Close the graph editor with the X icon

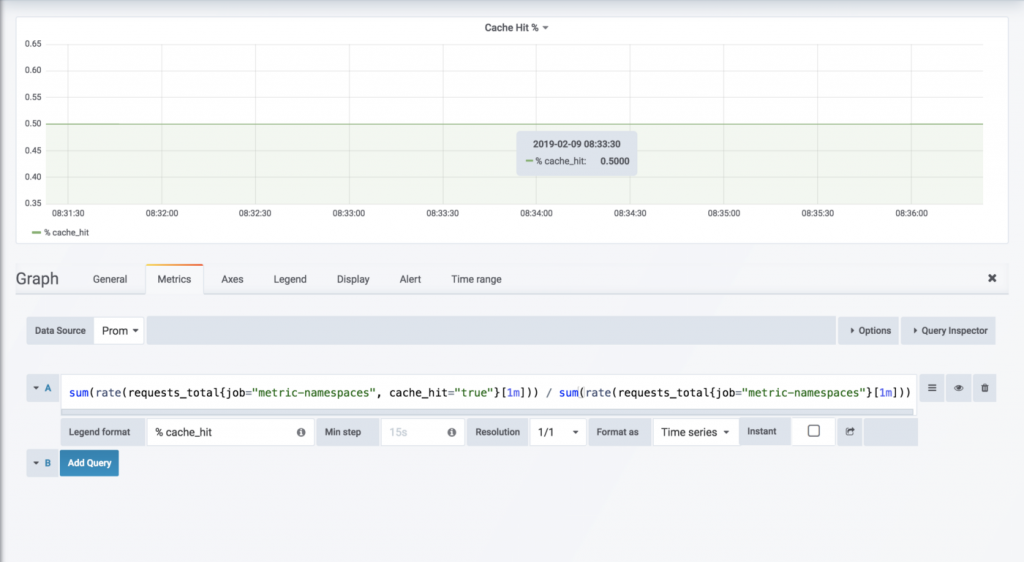pos(992,279)
